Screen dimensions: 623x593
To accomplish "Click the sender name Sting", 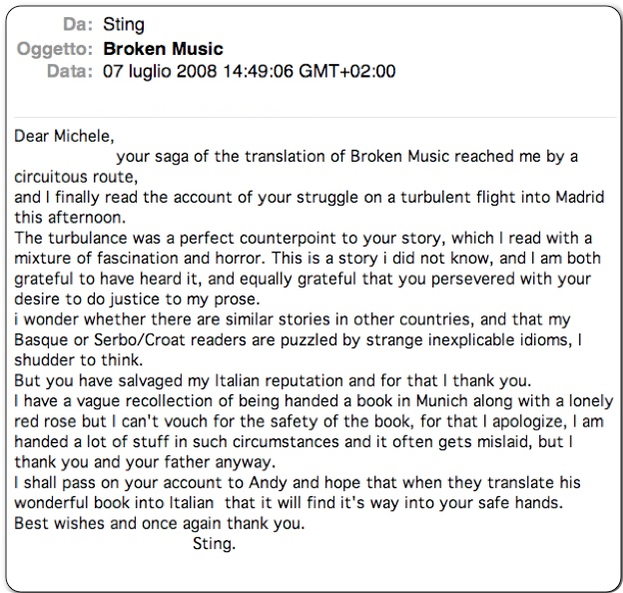I will (x=124, y=25).
